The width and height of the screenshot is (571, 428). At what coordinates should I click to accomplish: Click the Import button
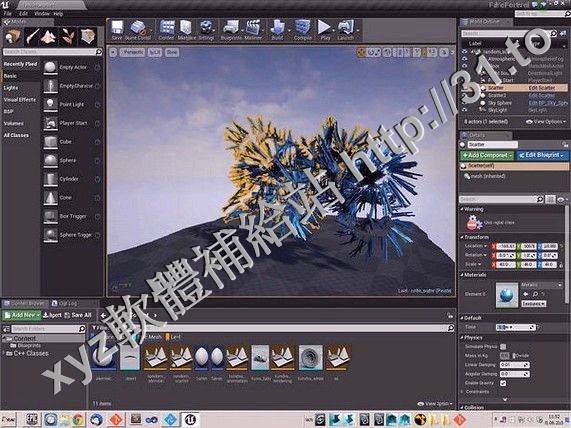(x=52, y=315)
